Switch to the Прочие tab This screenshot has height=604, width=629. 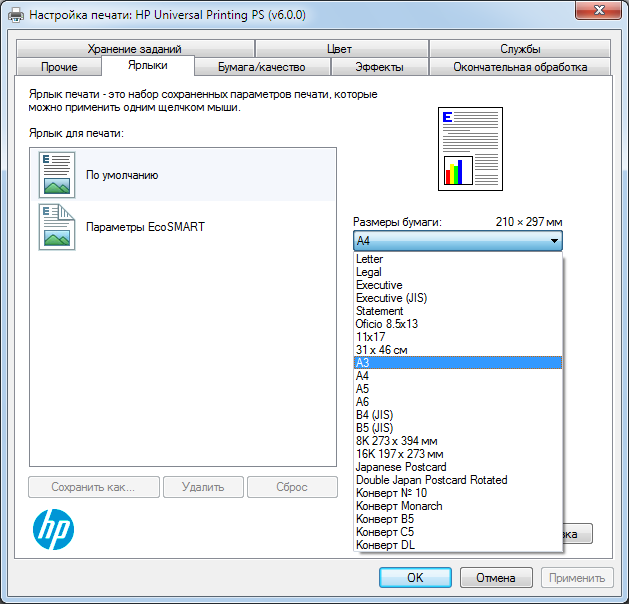pyautogui.click(x=59, y=67)
